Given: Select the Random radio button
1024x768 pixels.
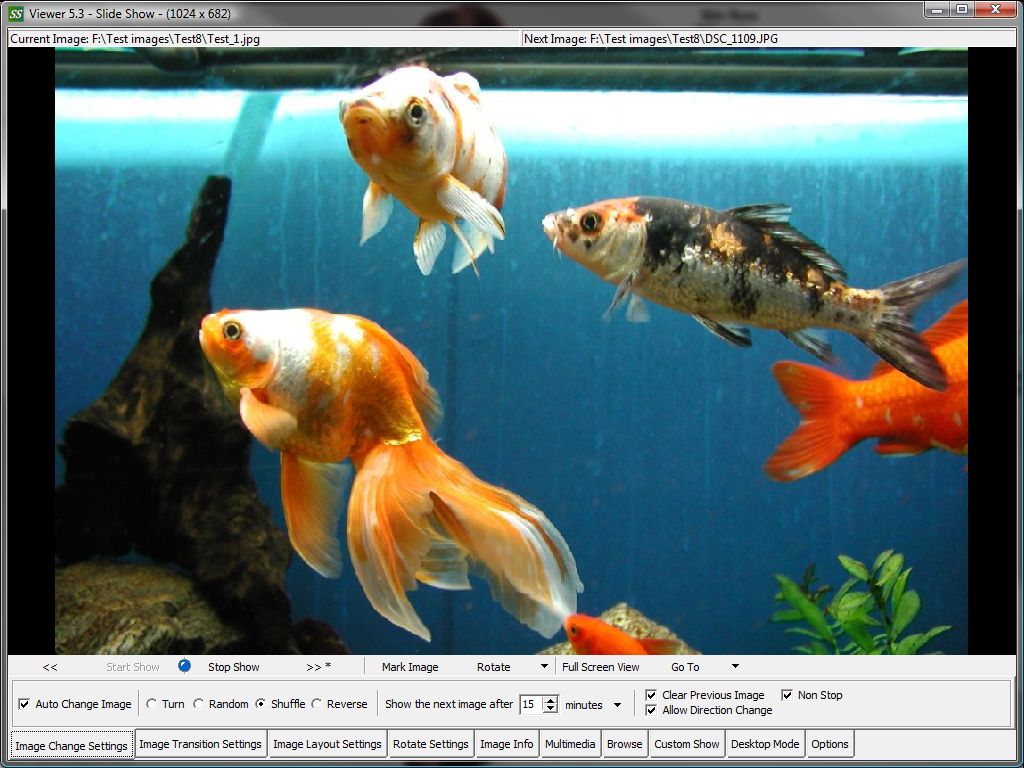Looking at the screenshot, I should [x=199, y=704].
